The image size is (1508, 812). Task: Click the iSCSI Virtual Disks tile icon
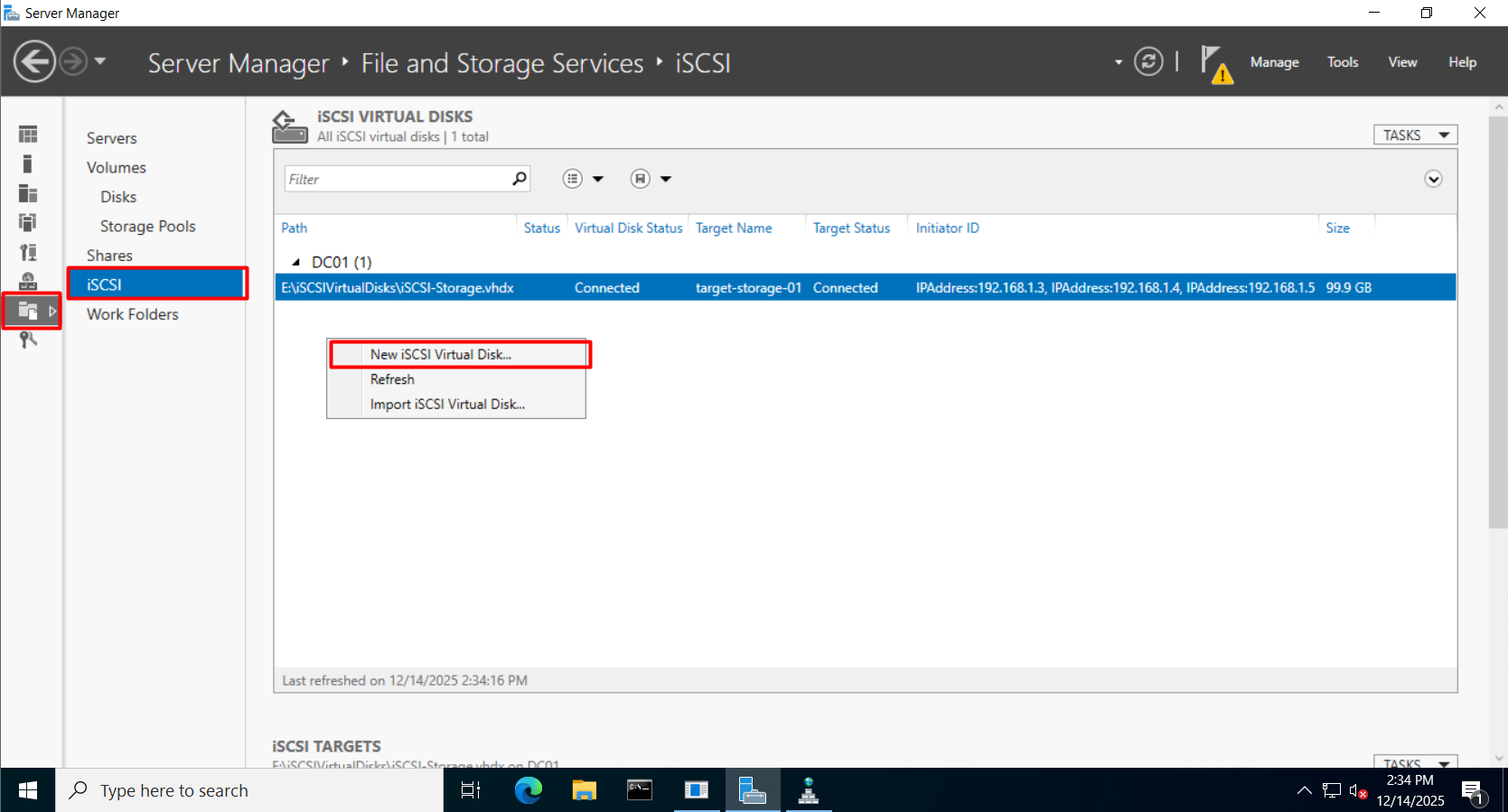290,126
